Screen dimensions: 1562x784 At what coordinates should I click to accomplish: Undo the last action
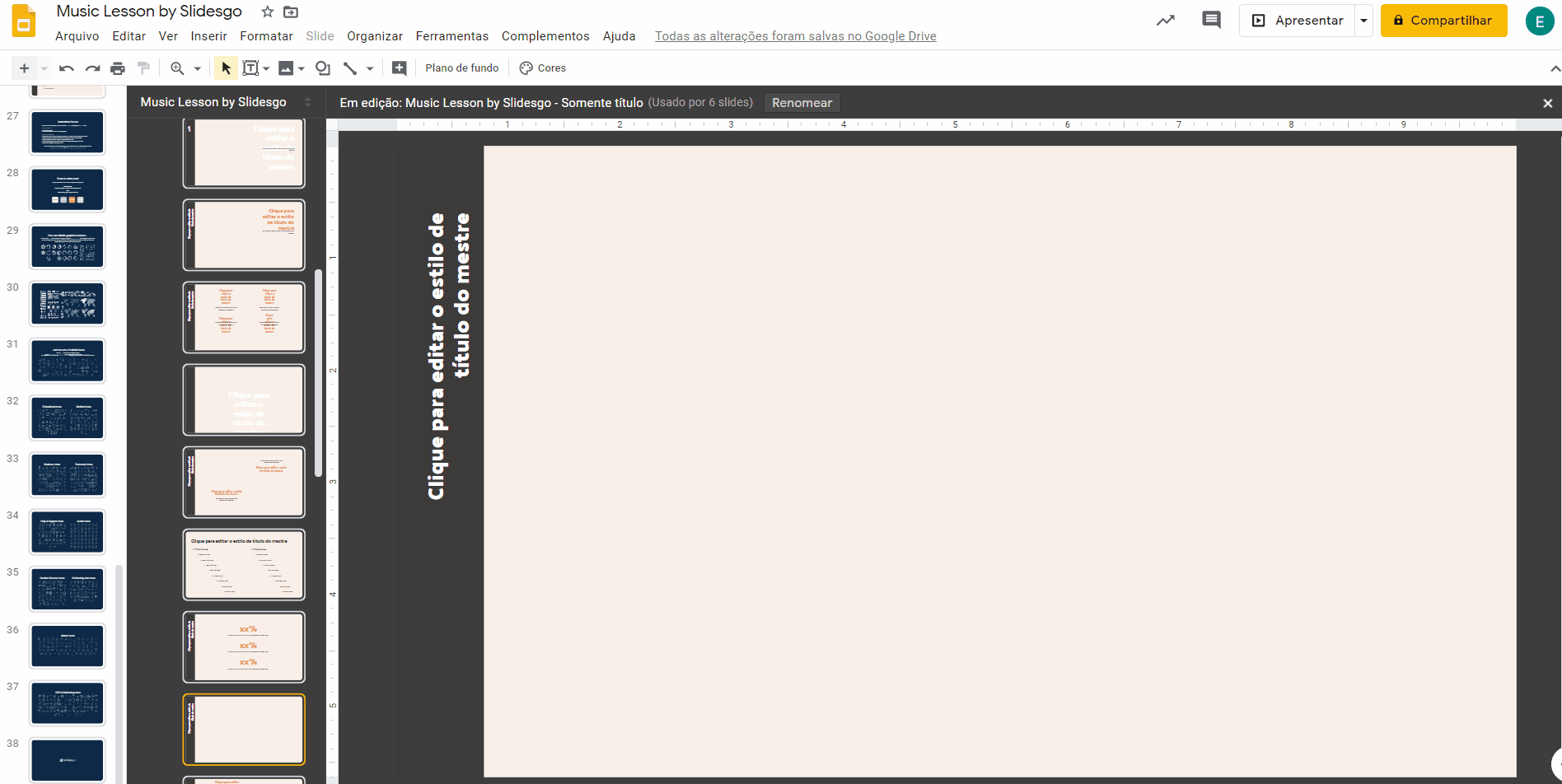pyautogui.click(x=67, y=68)
